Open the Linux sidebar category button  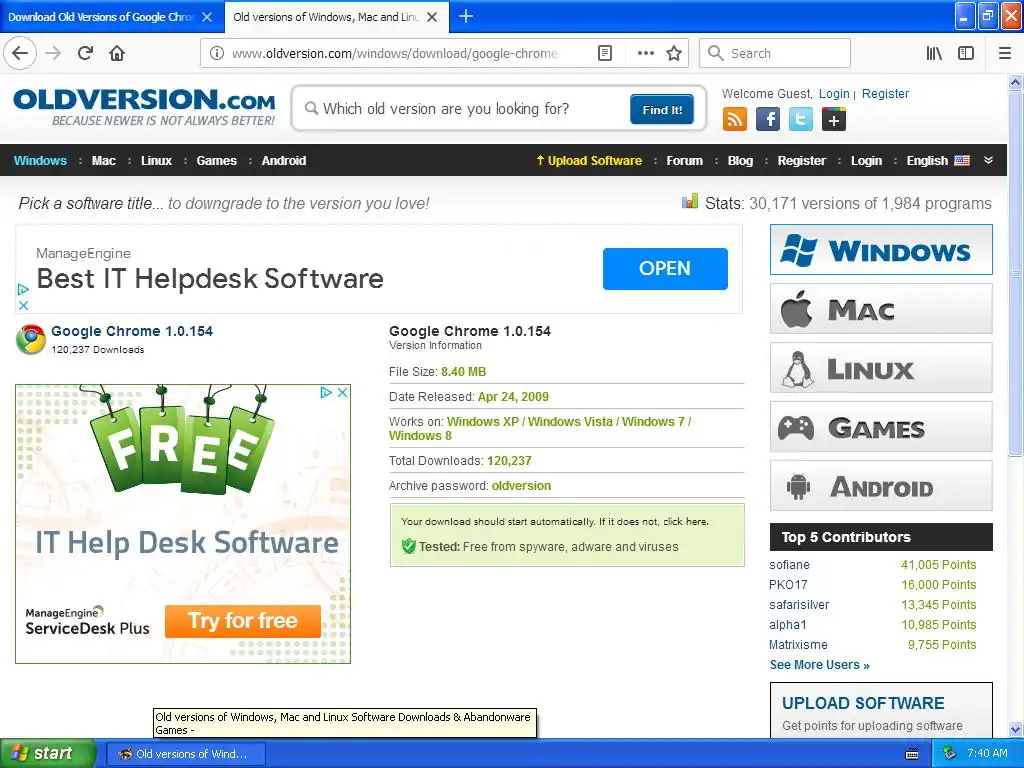tap(881, 368)
